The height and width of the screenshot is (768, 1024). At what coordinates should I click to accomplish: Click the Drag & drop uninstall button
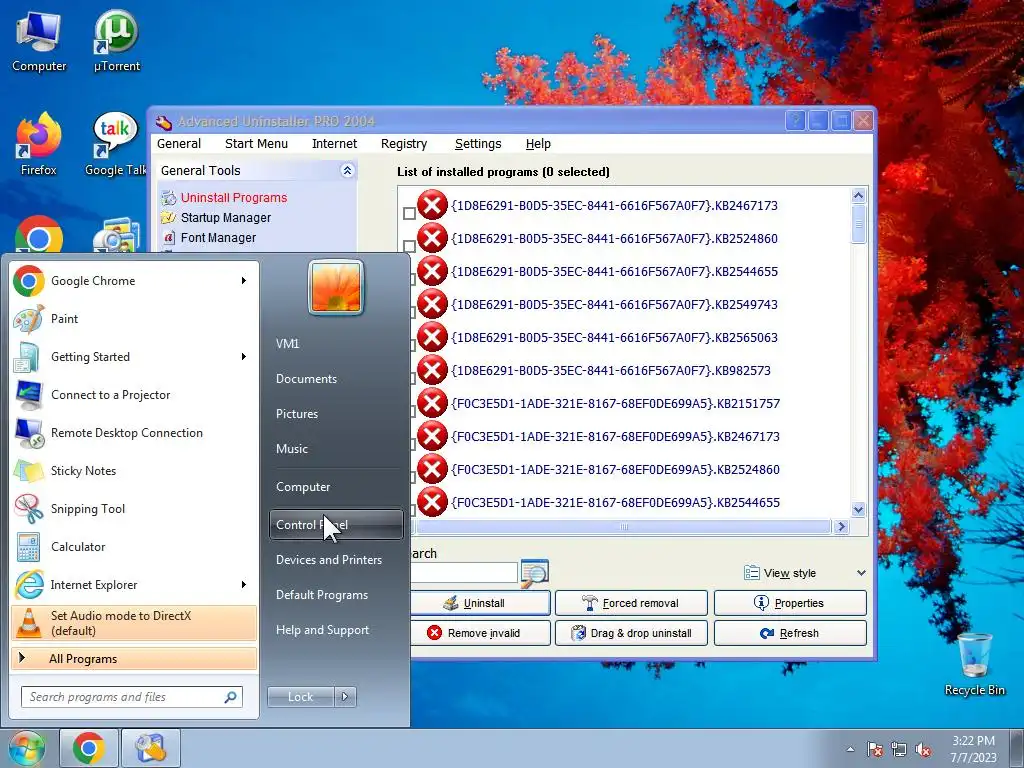[631, 633]
